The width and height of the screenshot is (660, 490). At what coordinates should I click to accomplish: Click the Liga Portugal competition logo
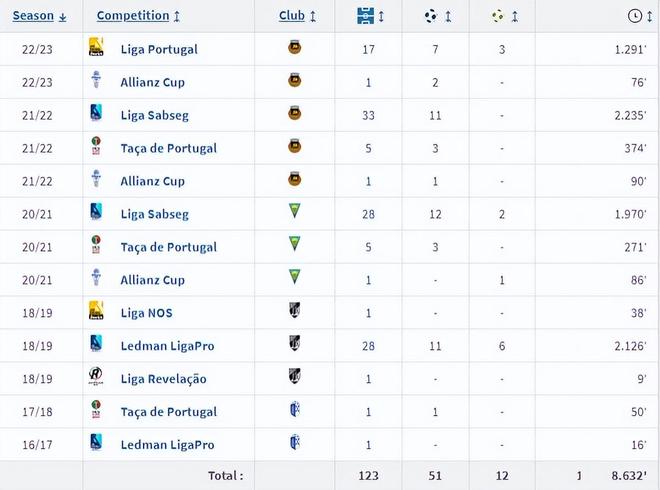tap(96, 49)
